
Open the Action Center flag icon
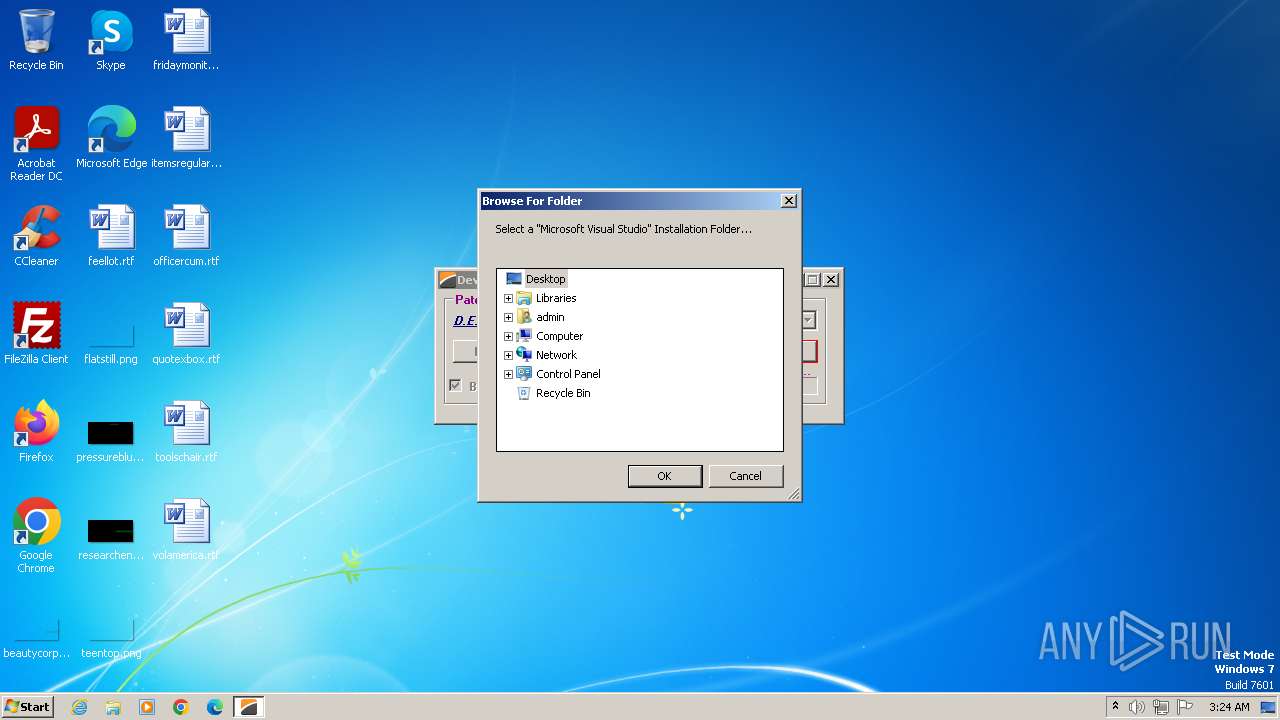pos(1185,707)
